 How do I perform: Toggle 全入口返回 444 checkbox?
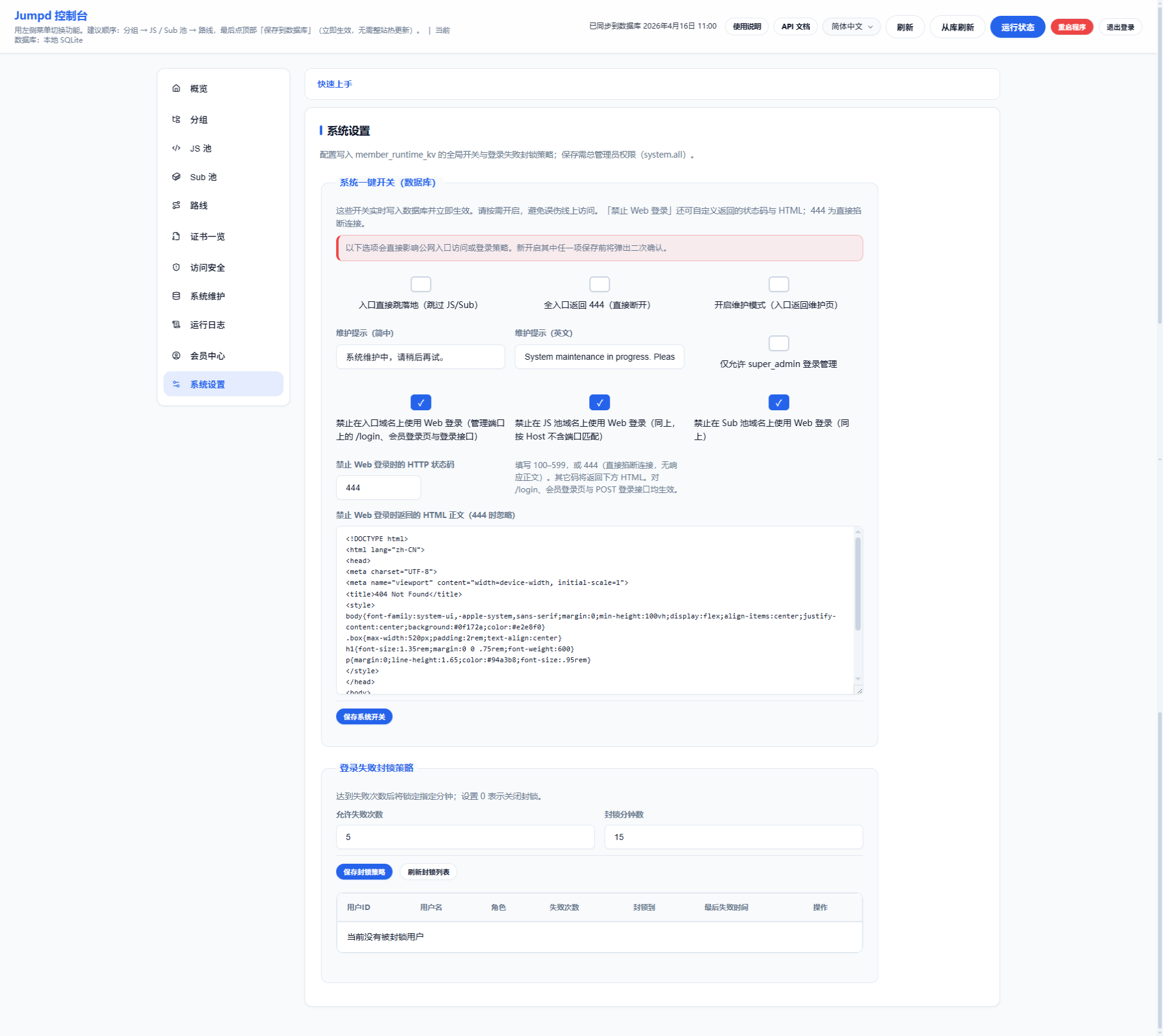pos(599,284)
